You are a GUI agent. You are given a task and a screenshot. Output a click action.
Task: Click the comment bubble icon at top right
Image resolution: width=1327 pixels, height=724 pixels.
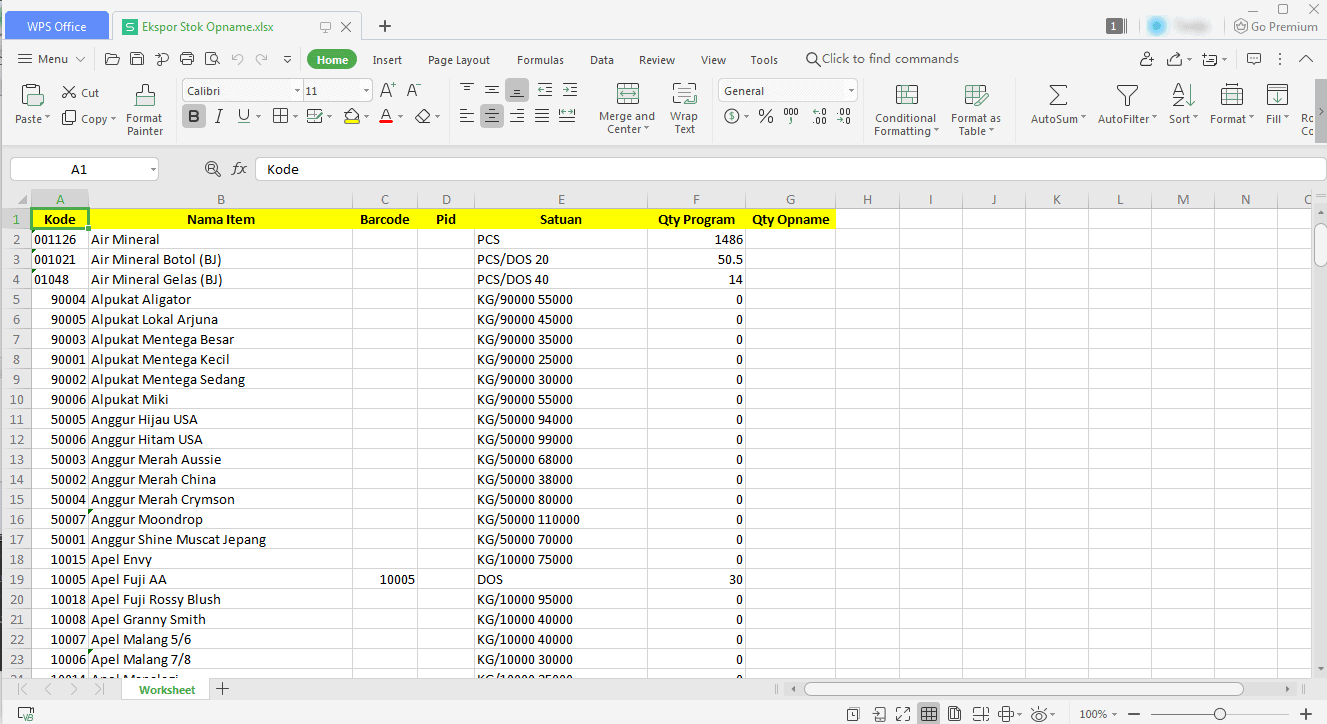coord(1254,59)
